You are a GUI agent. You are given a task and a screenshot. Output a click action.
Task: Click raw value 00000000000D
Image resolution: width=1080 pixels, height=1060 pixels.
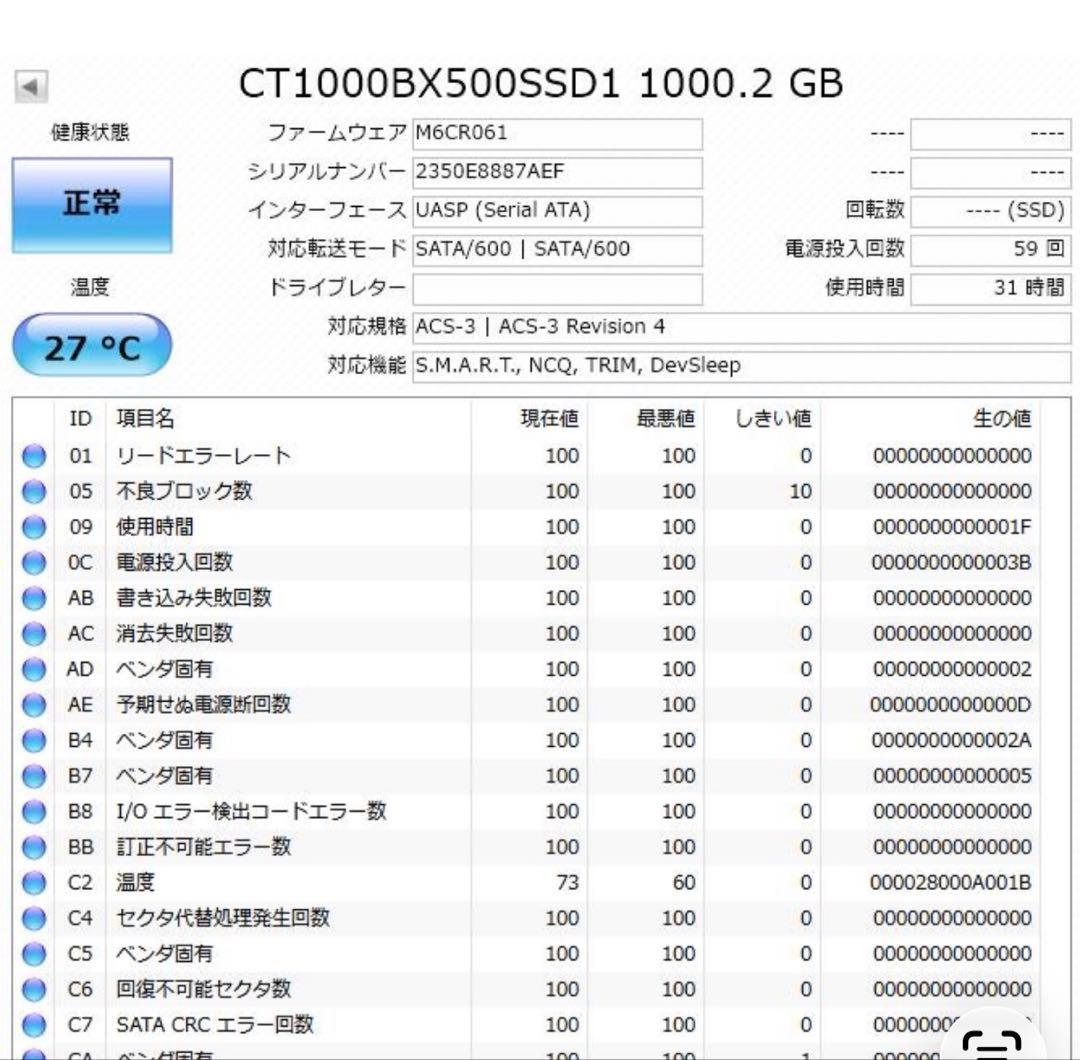pos(951,705)
